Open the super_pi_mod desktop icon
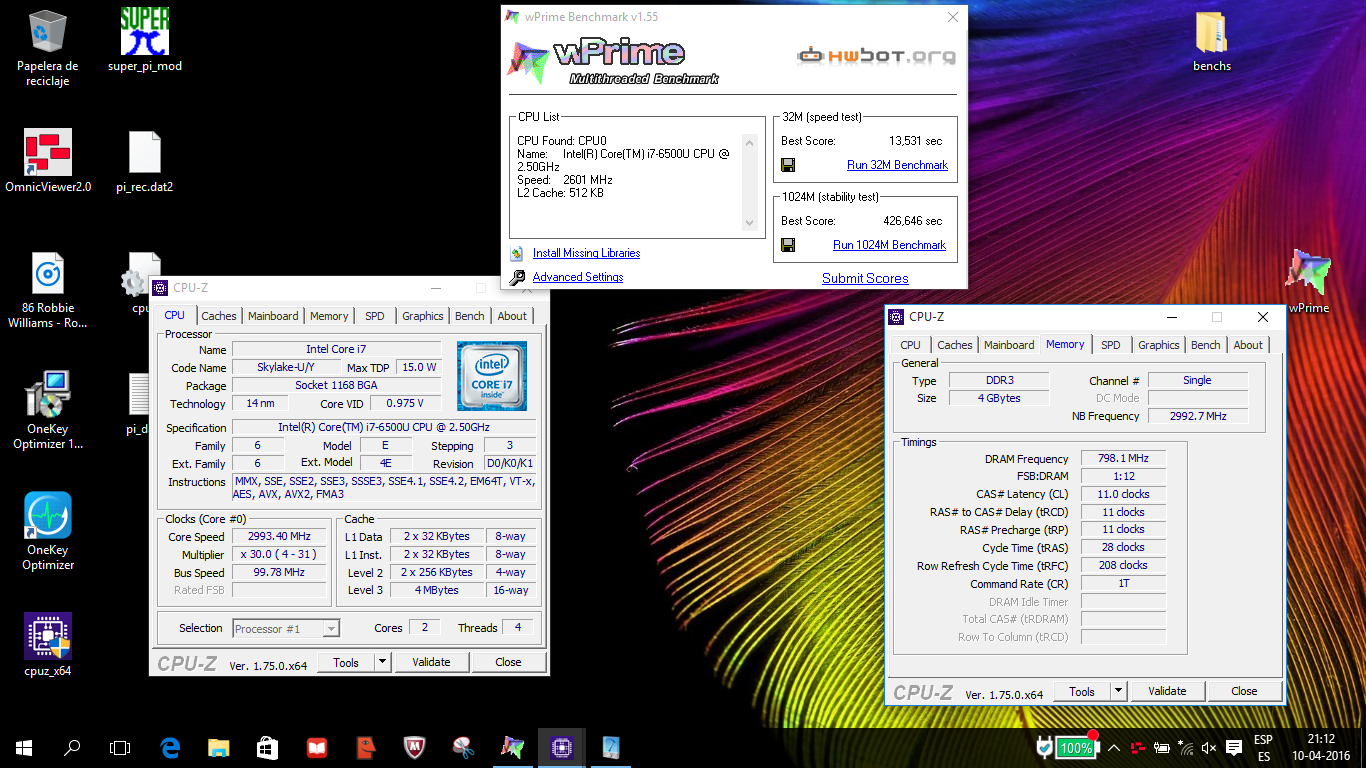1366x768 pixels. click(x=145, y=40)
